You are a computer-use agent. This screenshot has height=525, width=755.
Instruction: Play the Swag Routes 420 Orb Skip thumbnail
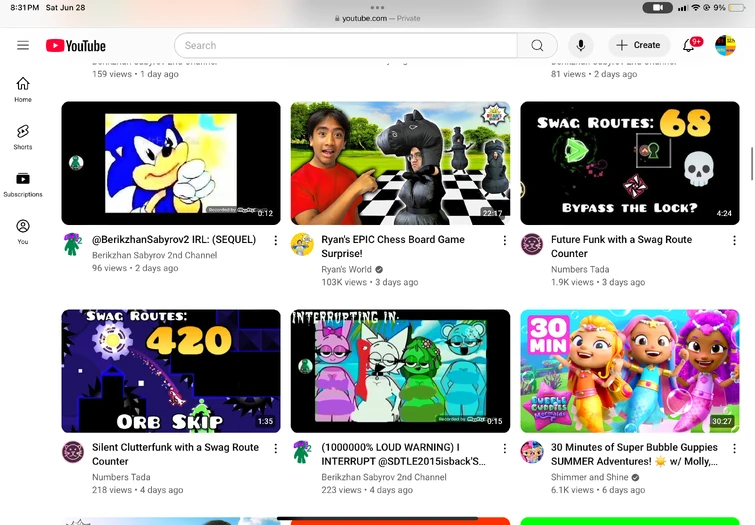[171, 371]
